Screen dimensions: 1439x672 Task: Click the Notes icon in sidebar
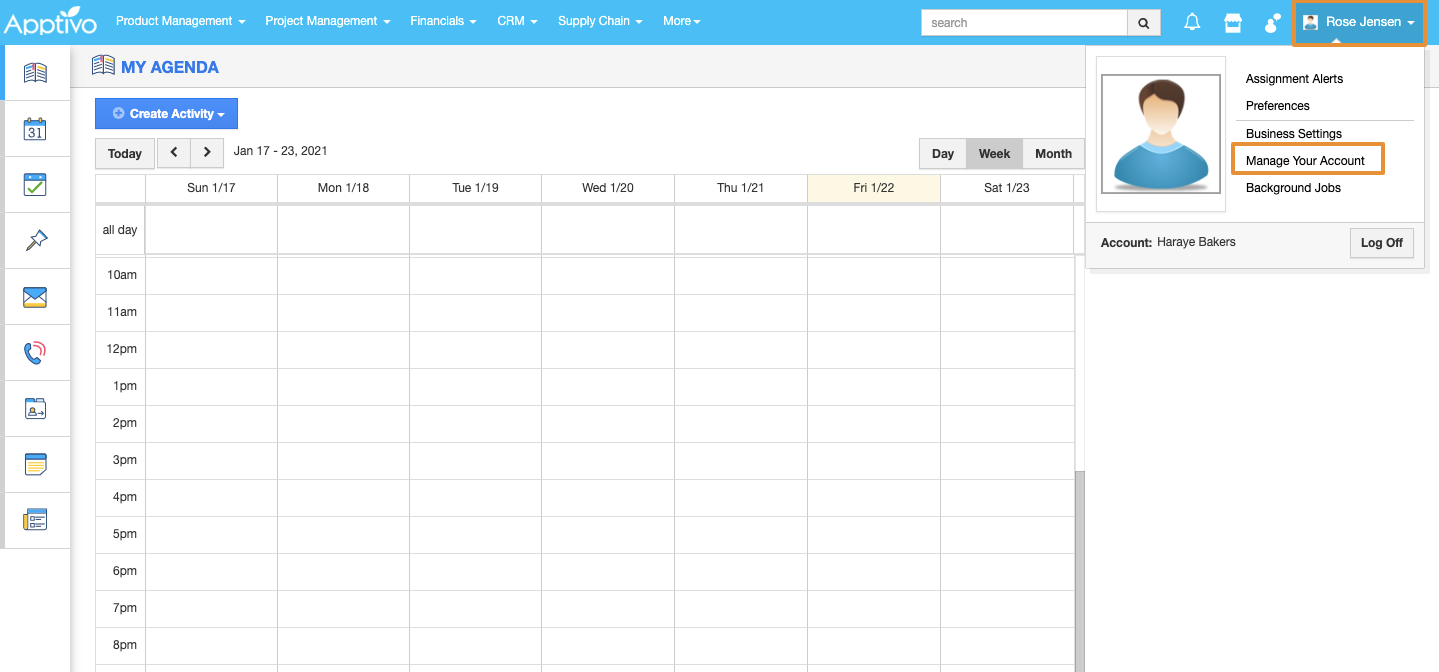click(x=35, y=465)
